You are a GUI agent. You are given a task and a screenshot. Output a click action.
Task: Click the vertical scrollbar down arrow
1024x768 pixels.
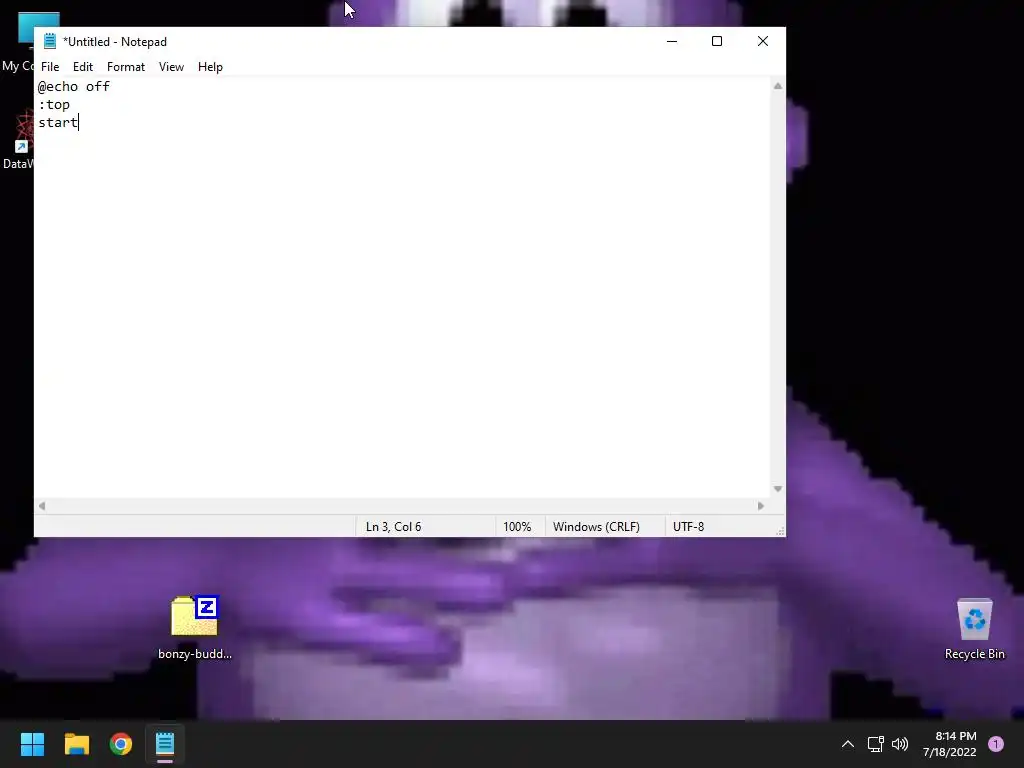(778, 489)
